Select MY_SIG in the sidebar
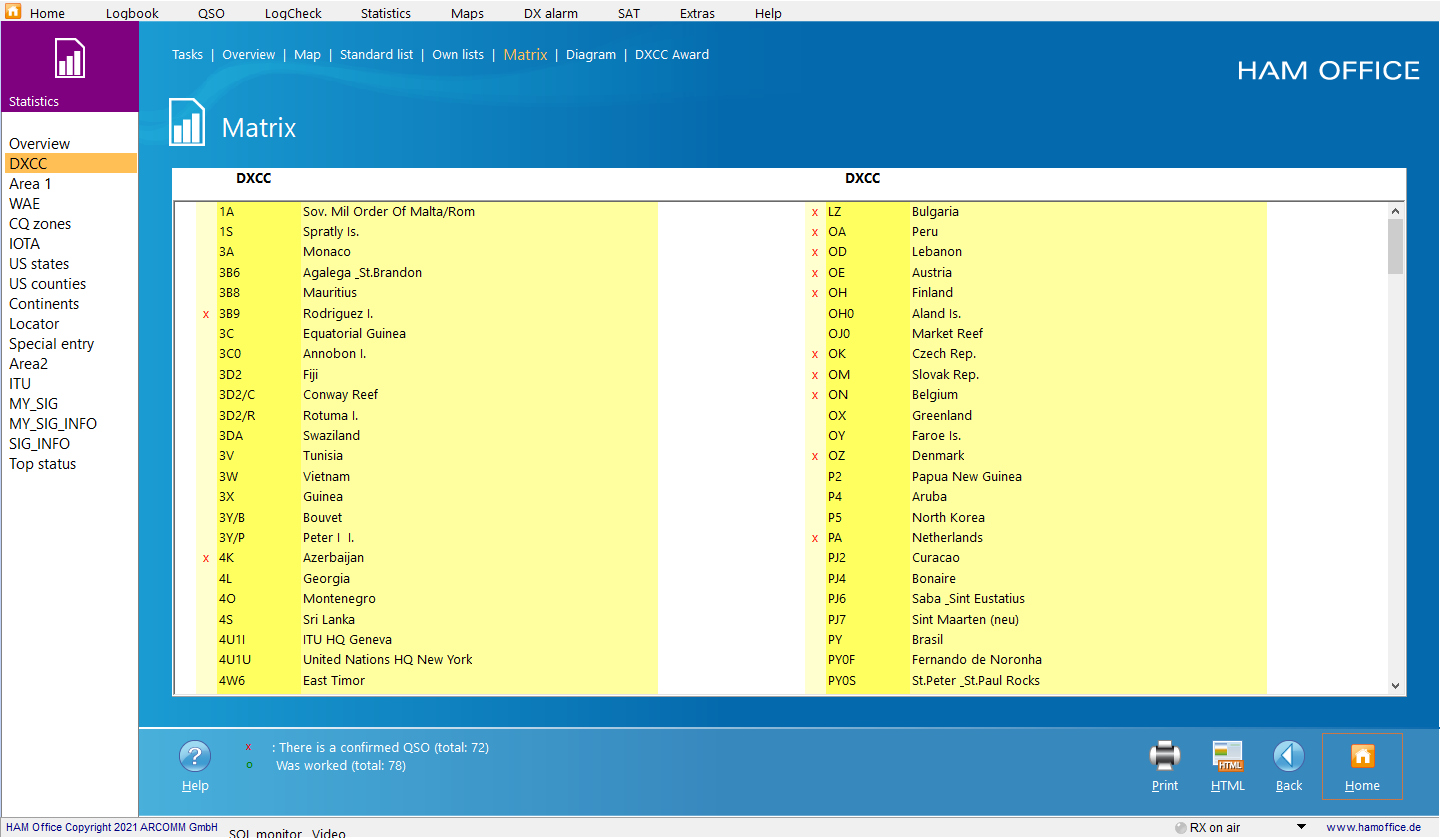The width and height of the screenshot is (1440, 838). pyautogui.click(x=33, y=404)
